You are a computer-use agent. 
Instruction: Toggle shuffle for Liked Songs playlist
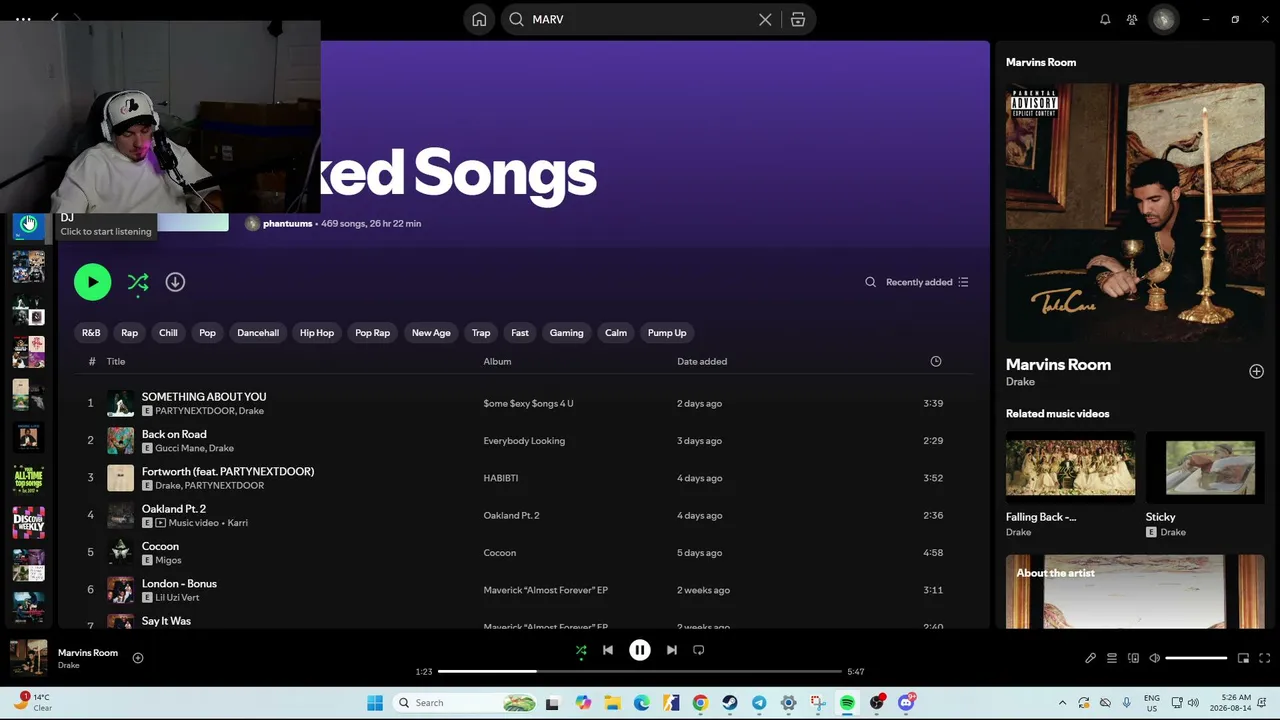138,283
